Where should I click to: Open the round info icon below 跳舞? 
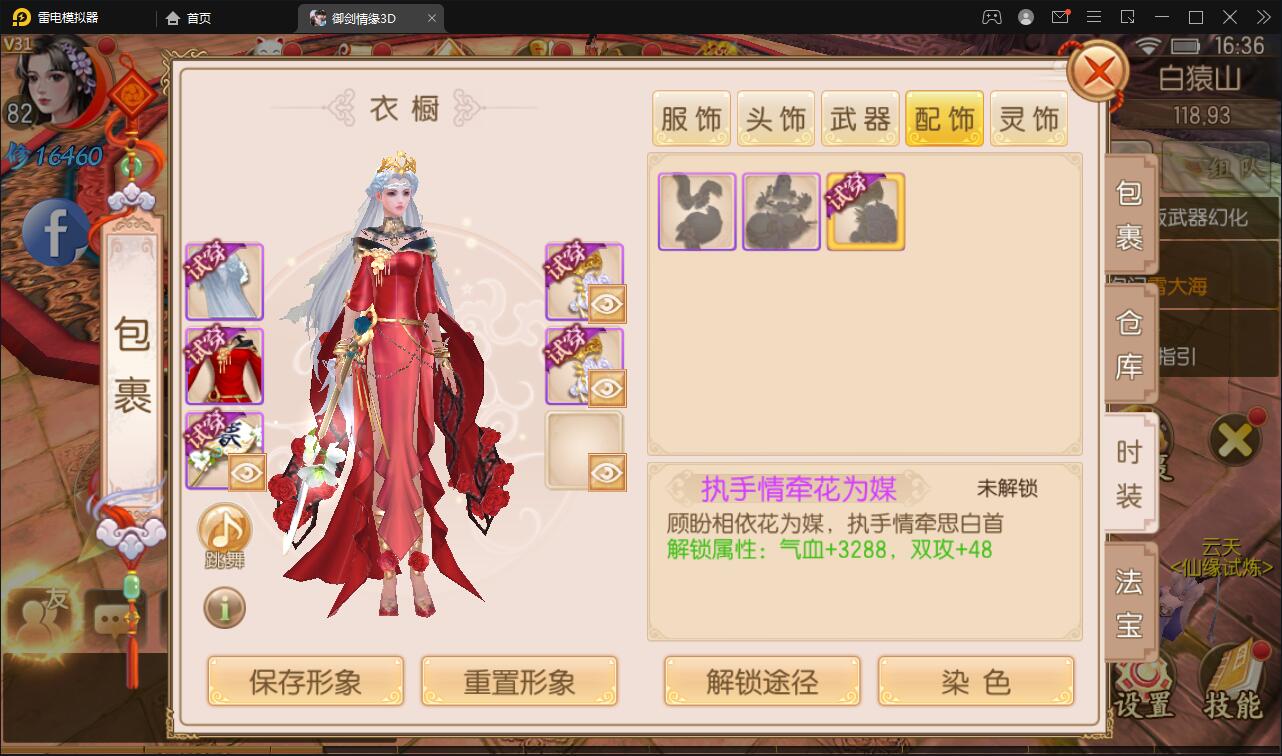pyautogui.click(x=224, y=606)
